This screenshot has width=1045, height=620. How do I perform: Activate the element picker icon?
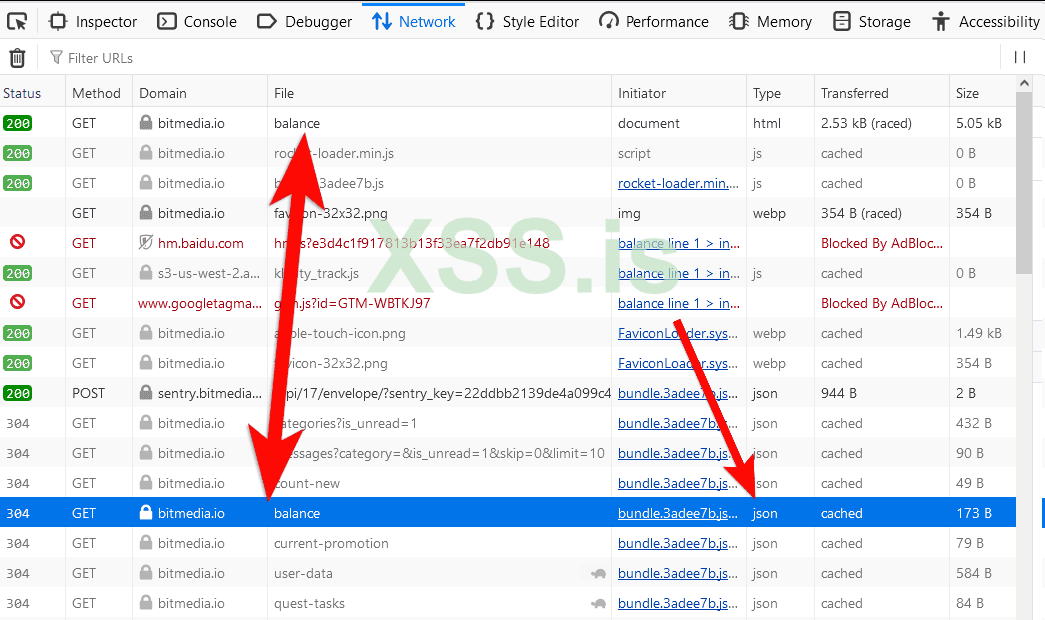pyautogui.click(x=17, y=21)
